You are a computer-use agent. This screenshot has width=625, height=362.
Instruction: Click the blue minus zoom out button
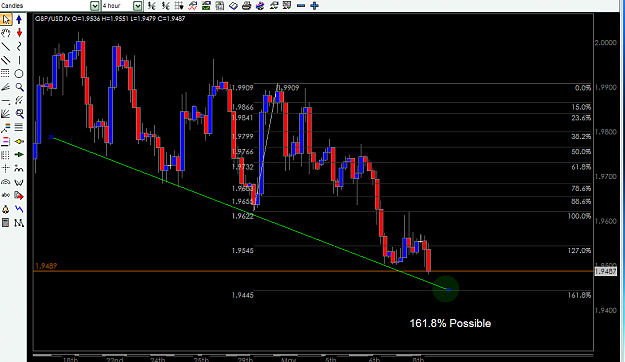301,6
